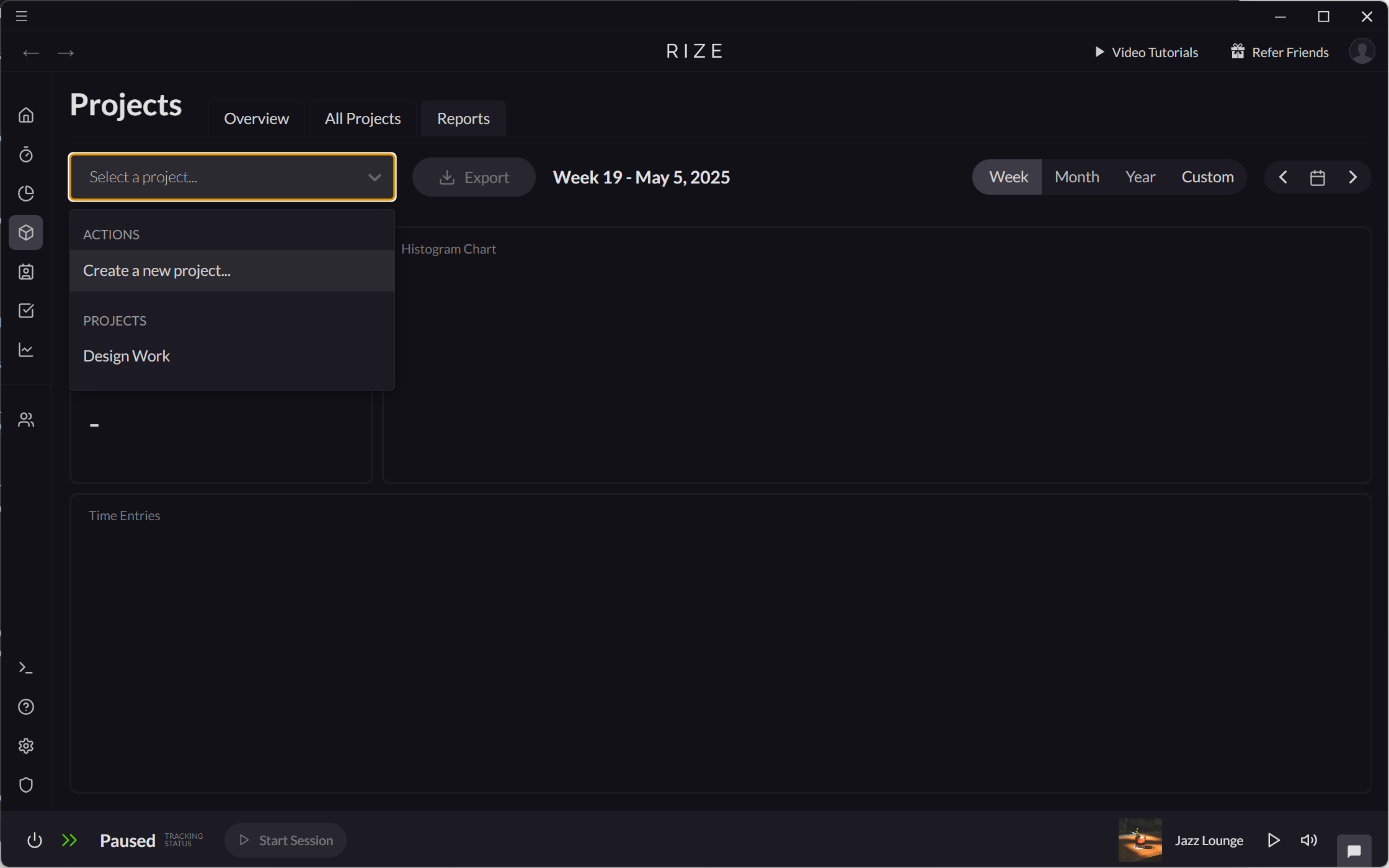
Task: Open the line chart trends icon
Action: click(x=26, y=350)
